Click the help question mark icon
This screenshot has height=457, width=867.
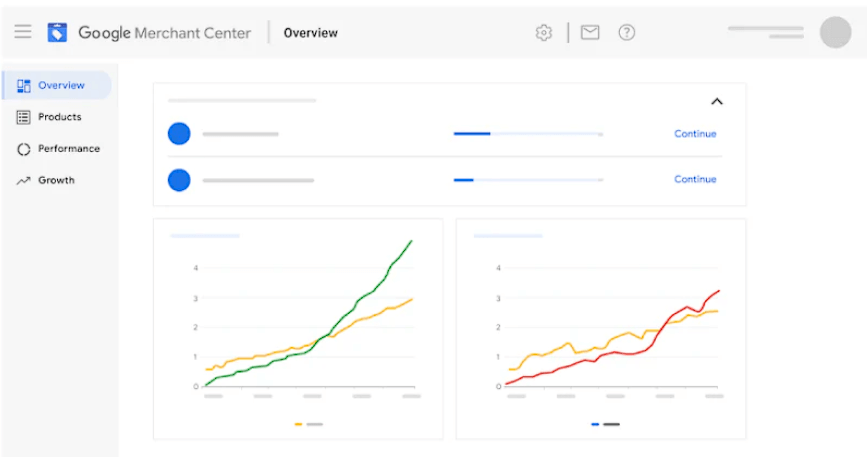[x=627, y=33]
